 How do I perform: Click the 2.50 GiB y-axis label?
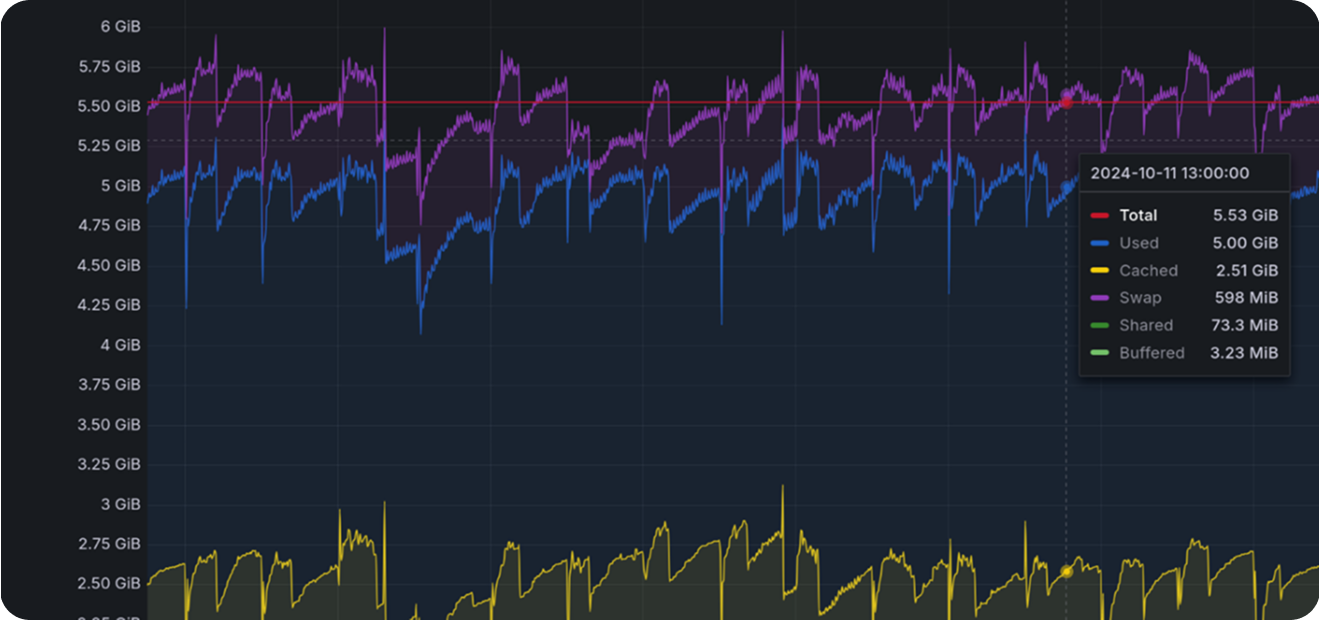(109, 583)
